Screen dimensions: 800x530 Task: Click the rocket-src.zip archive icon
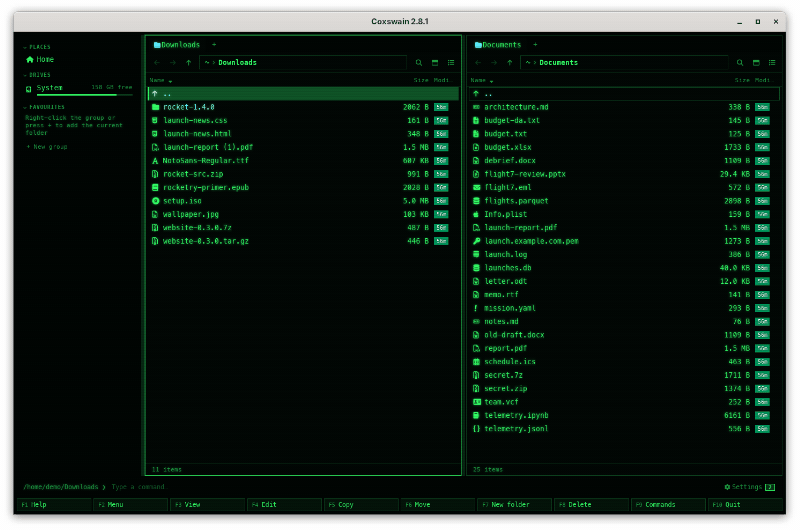click(155, 174)
